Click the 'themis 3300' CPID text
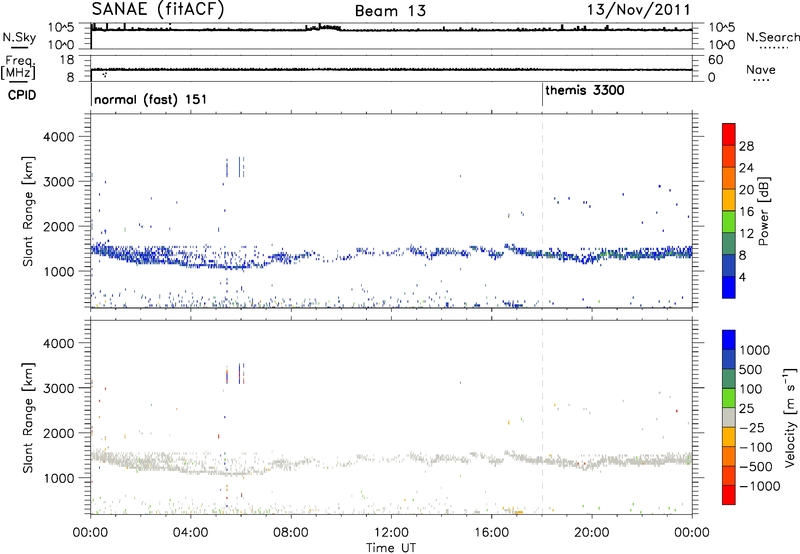 585,91
